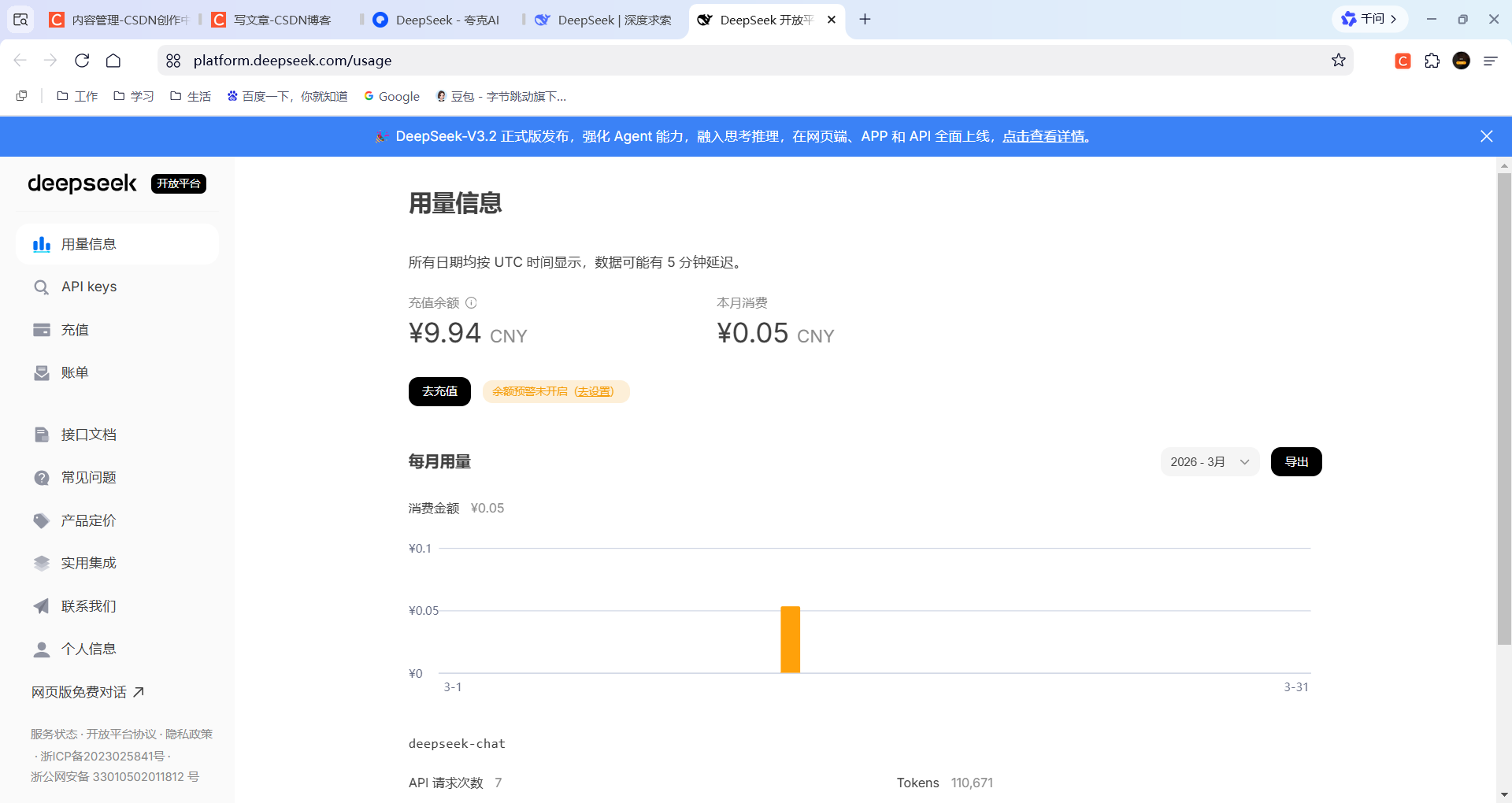This screenshot has height=803, width=1512.
Task: Open 个人信息 via the person icon
Action: (41, 649)
